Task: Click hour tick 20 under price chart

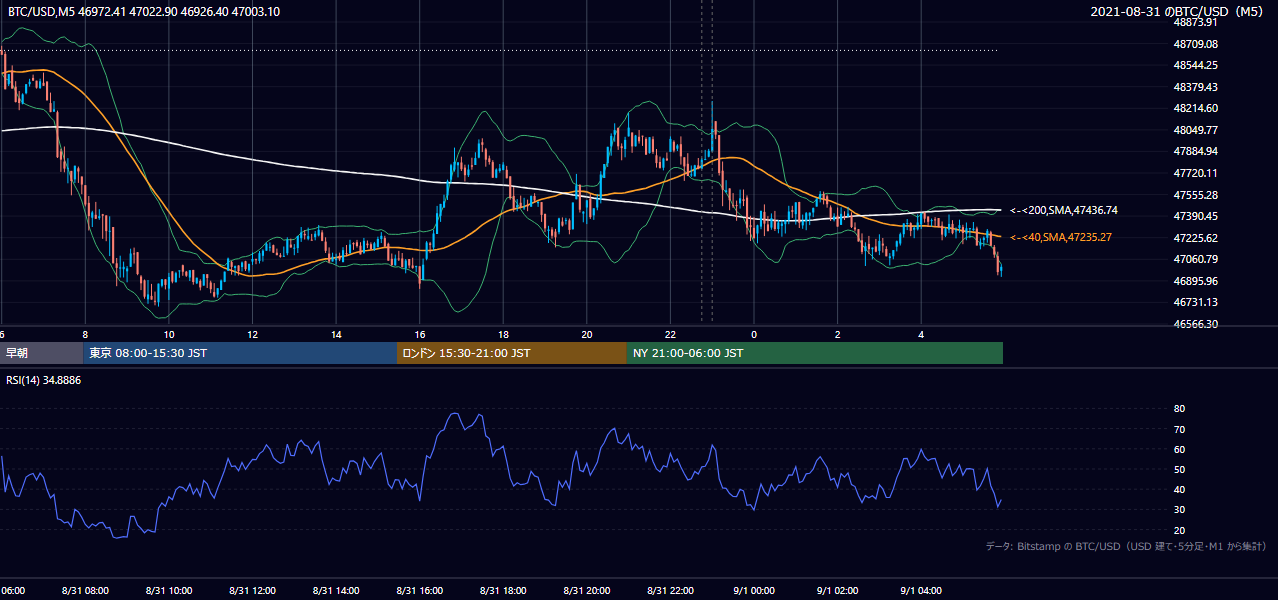Action: pyautogui.click(x=587, y=334)
